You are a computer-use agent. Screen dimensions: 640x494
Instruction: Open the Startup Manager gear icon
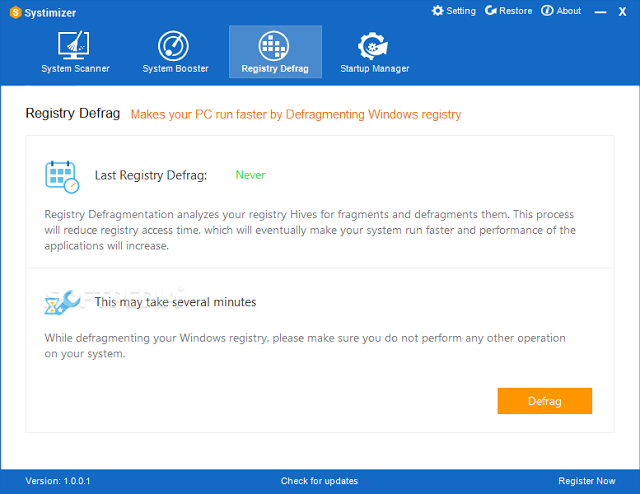pyautogui.click(x=373, y=46)
